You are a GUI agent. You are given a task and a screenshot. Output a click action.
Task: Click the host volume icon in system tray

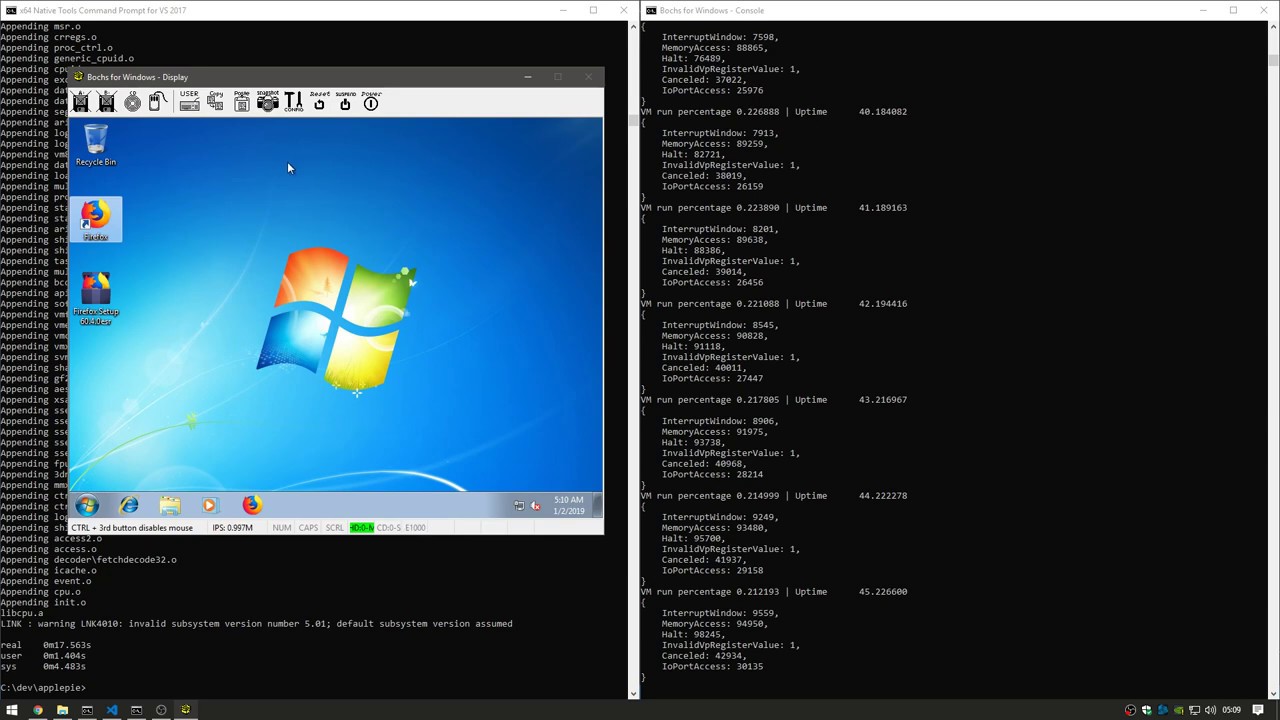(1211, 710)
